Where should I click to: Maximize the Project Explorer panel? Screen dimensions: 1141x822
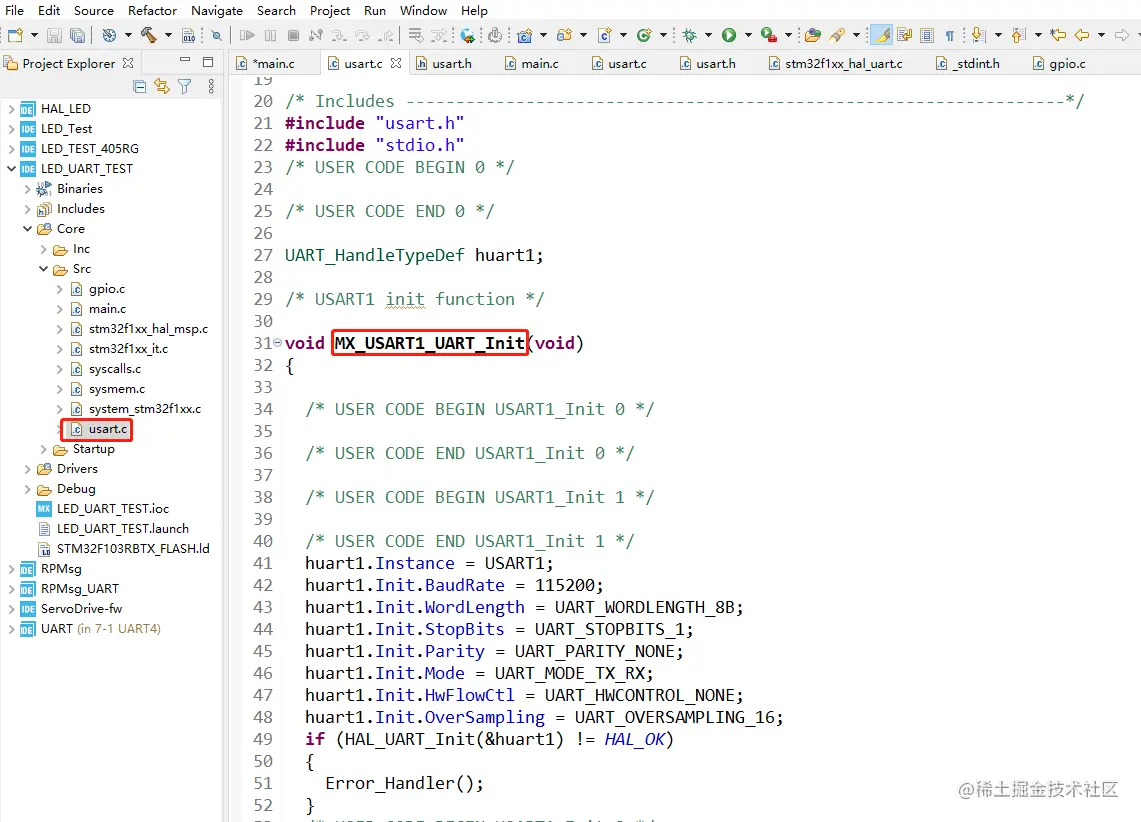point(208,62)
